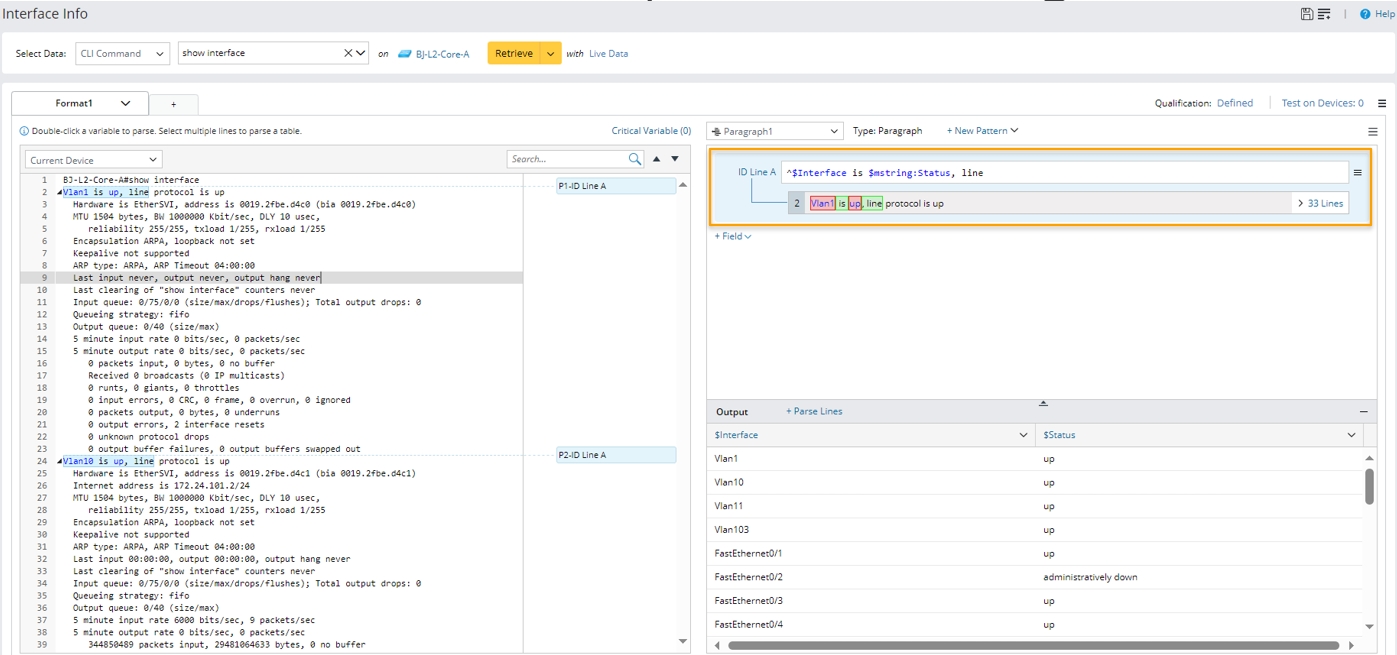Open the CLI Command data type dropdown

(x=122, y=53)
